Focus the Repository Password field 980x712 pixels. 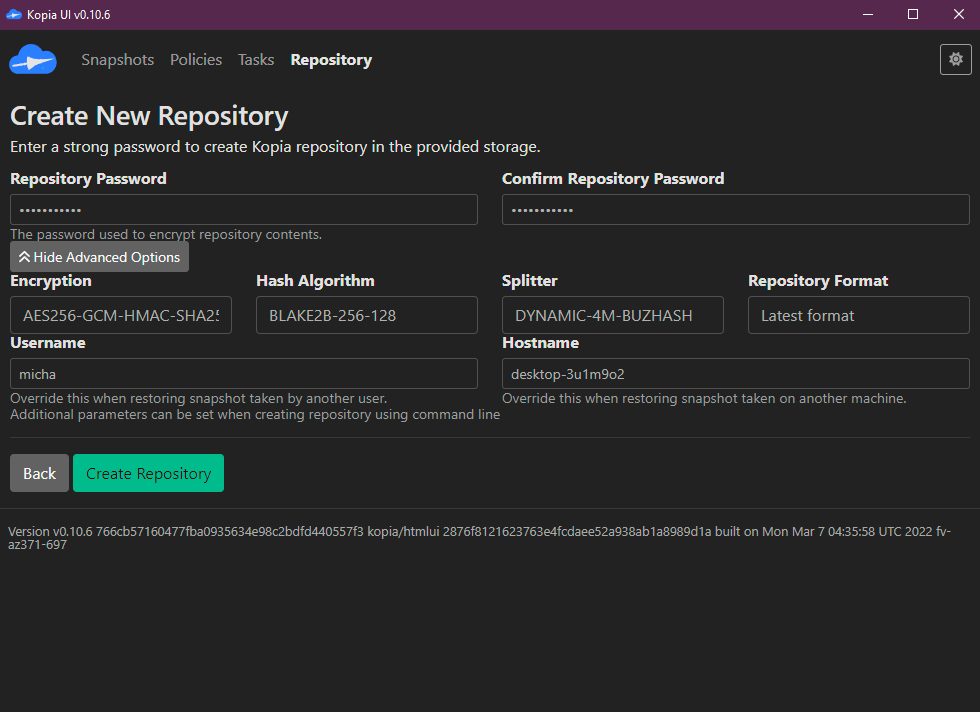[244, 210]
